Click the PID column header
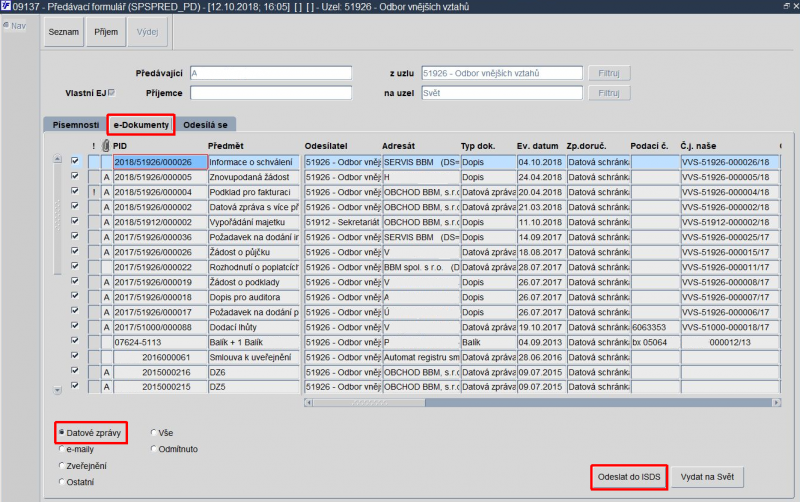 point(120,146)
